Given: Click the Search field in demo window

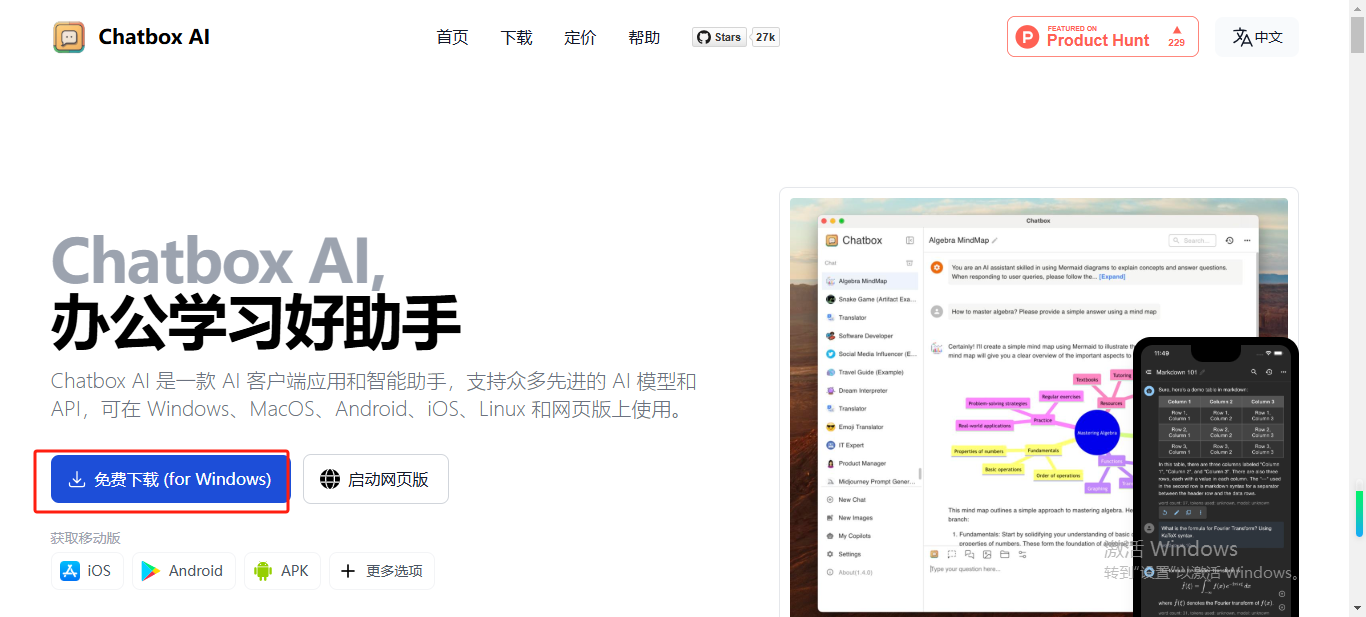Looking at the screenshot, I should click(x=1192, y=240).
